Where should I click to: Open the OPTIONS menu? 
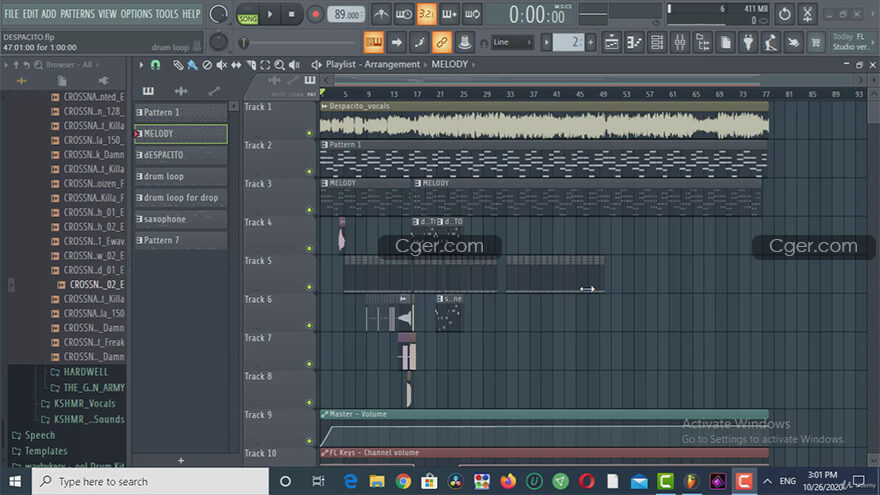point(136,14)
